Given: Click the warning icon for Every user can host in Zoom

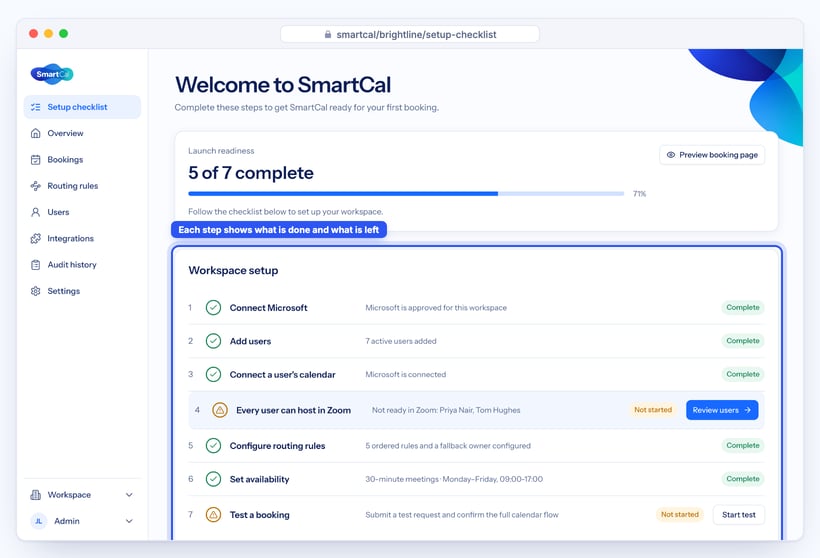Looking at the screenshot, I should coord(220,410).
